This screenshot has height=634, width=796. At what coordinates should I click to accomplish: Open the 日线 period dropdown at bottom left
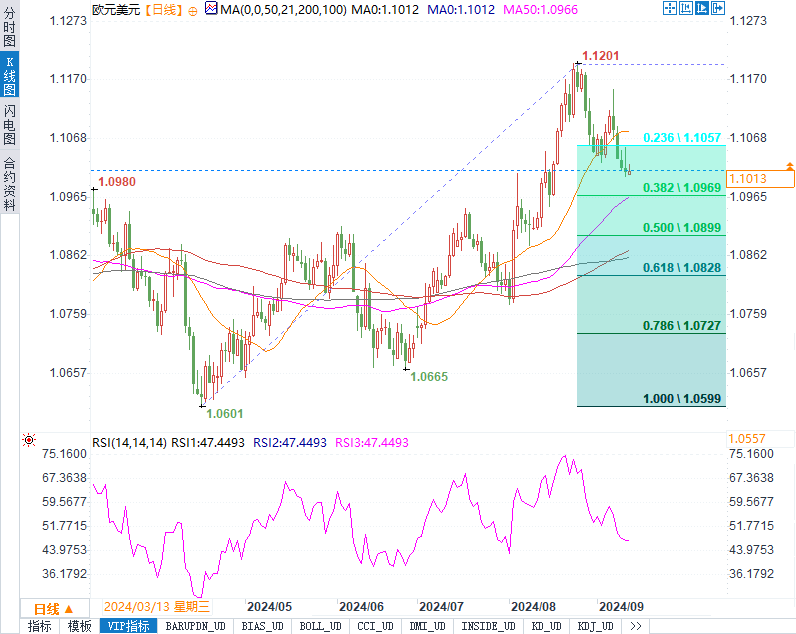click(x=54, y=608)
